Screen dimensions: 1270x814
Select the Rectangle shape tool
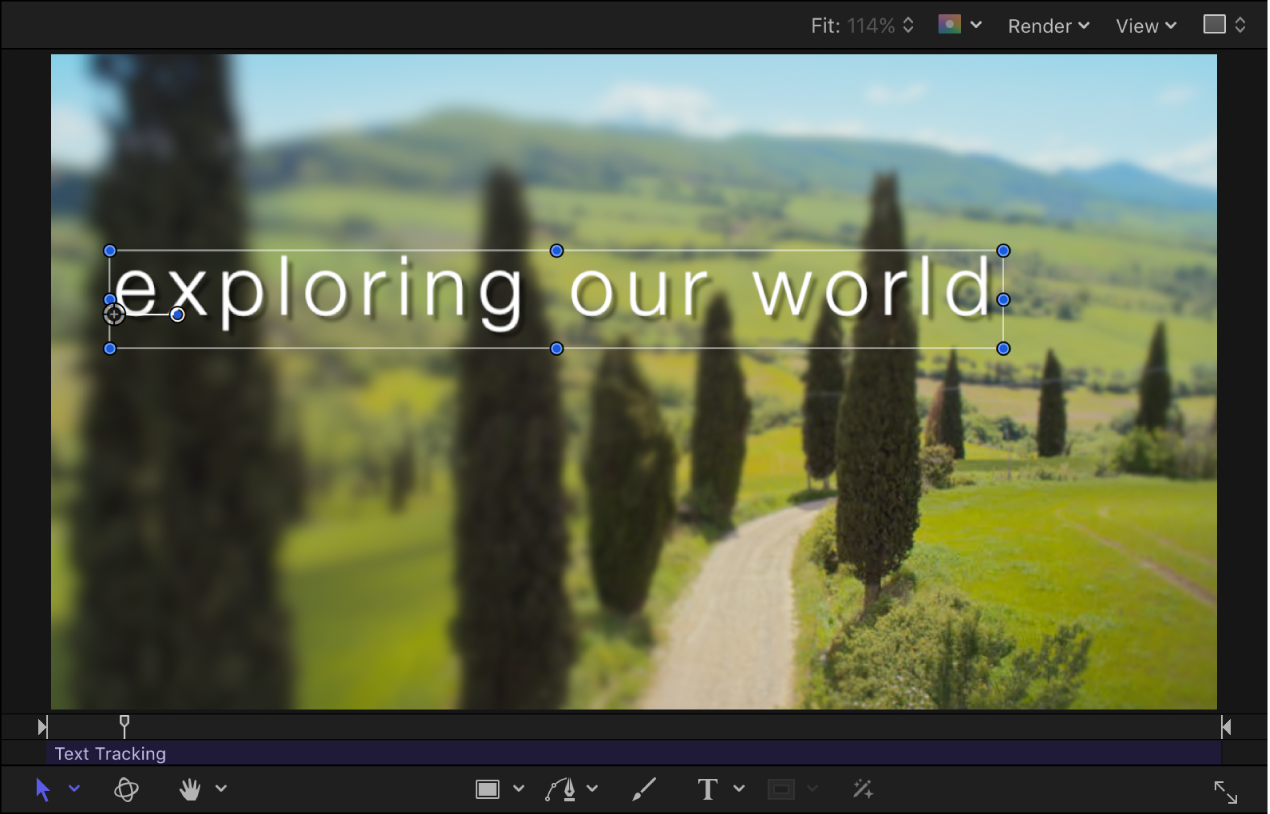(488, 789)
